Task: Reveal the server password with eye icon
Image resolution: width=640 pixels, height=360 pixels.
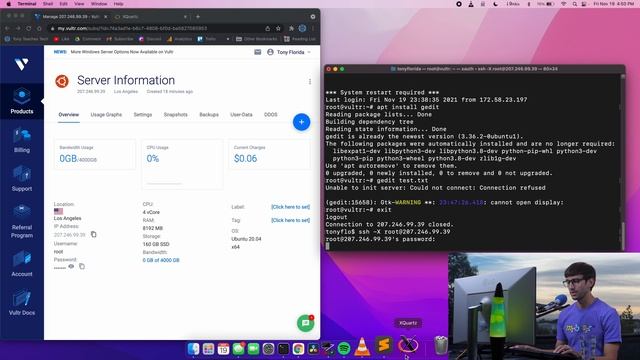Action: click(x=71, y=267)
